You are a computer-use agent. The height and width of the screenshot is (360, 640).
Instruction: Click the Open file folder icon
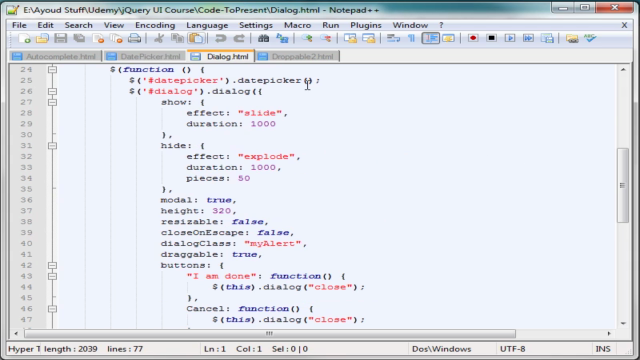[x=42, y=38]
